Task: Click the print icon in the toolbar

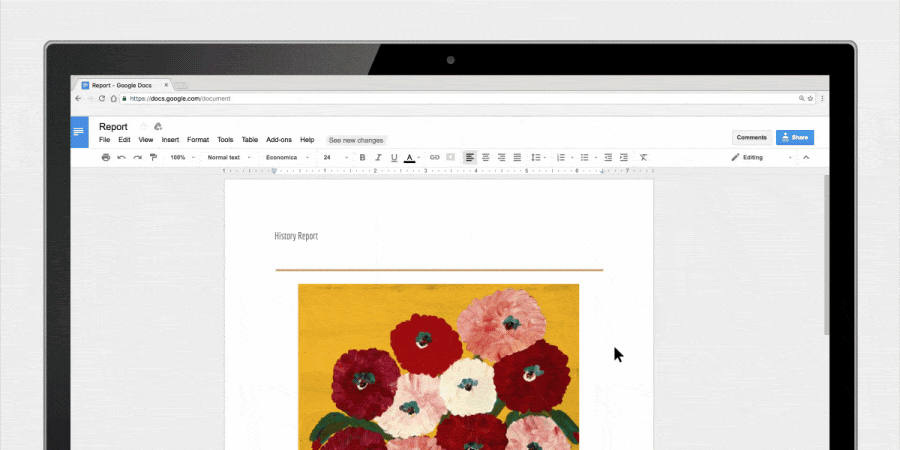Action: point(106,157)
